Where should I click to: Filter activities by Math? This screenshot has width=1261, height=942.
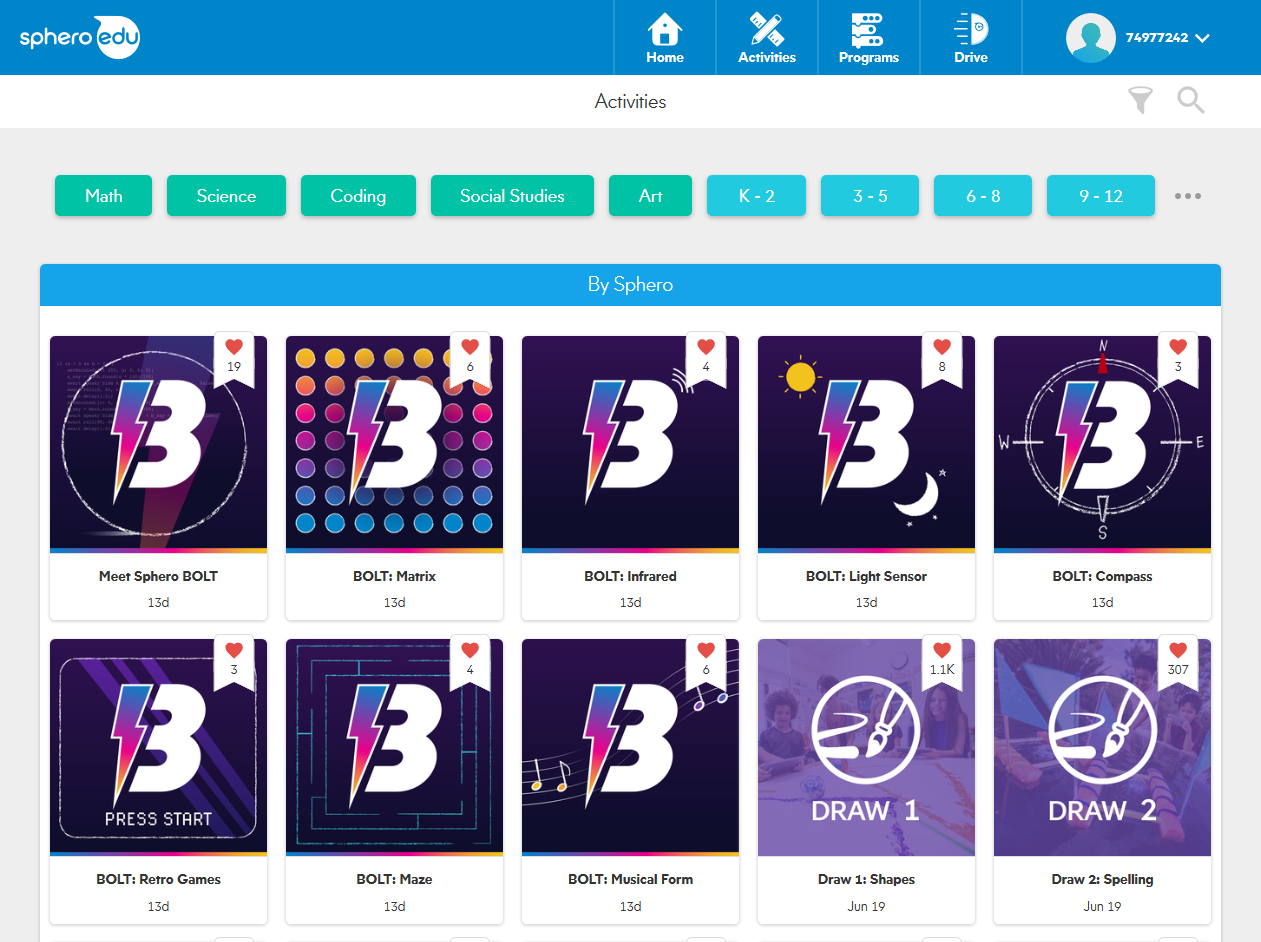pyautogui.click(x=103, y=196)
